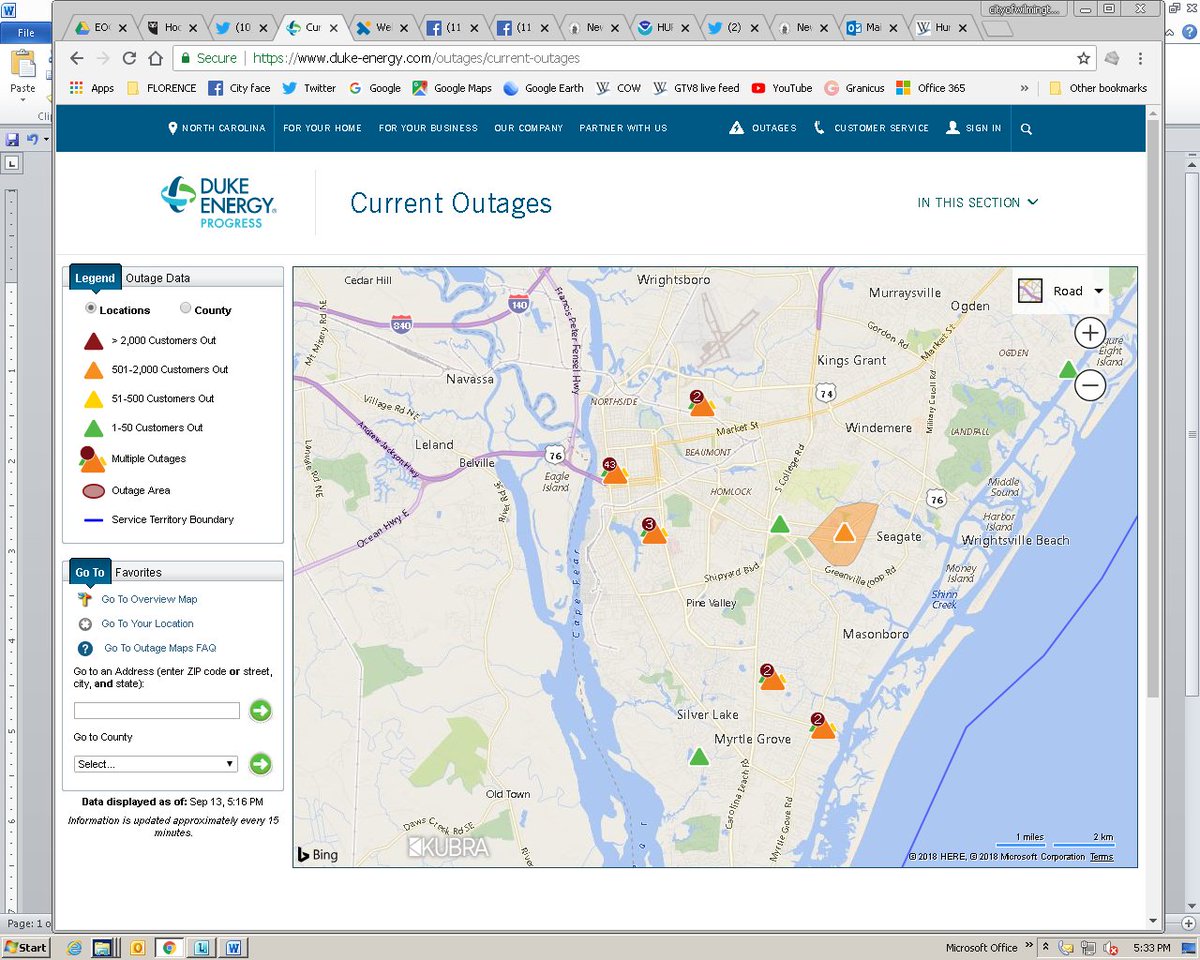Select the Legend tab
This screenshot has width=1200, height=960.
[x=95, y=278]
